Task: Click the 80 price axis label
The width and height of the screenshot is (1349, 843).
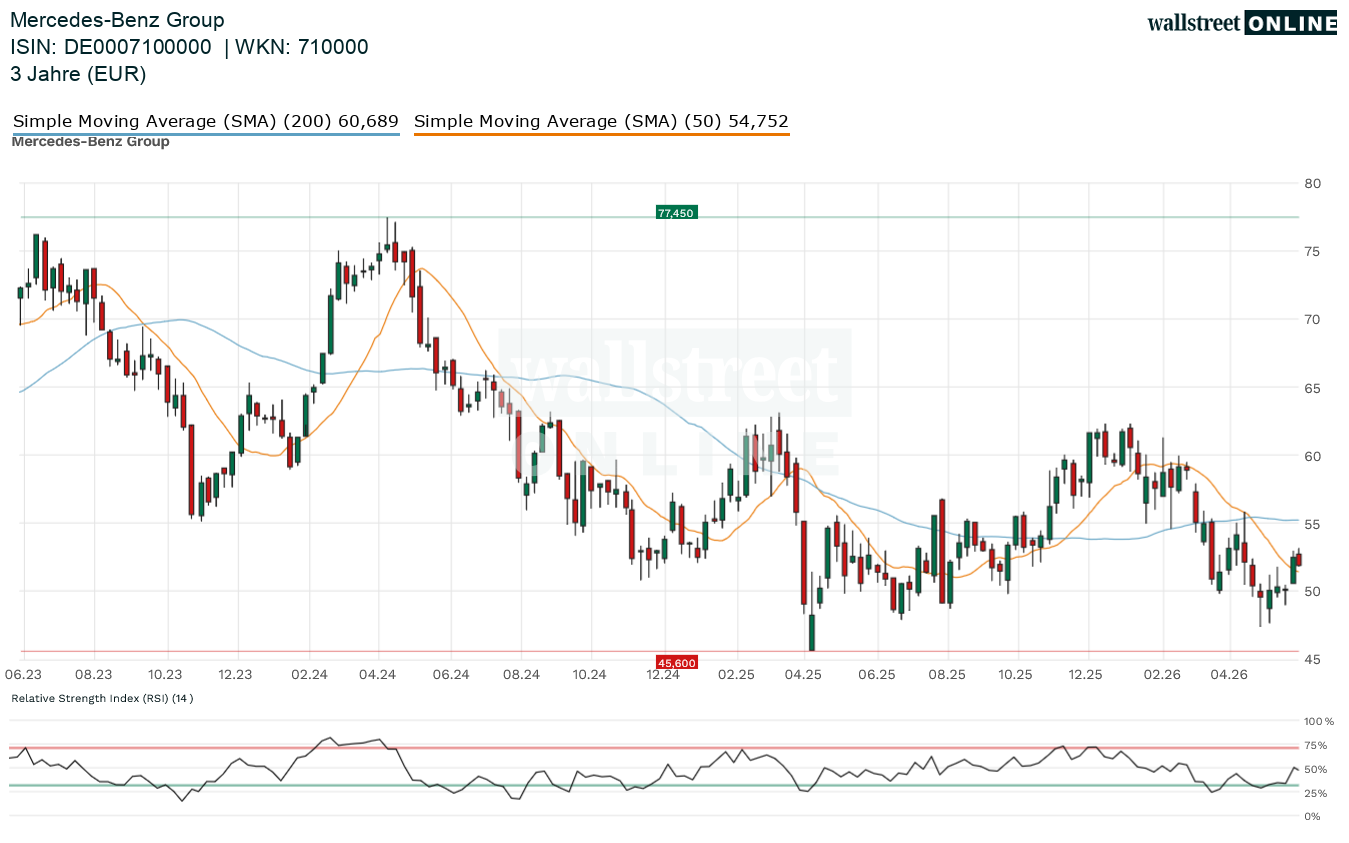Action: (1313, 183)
